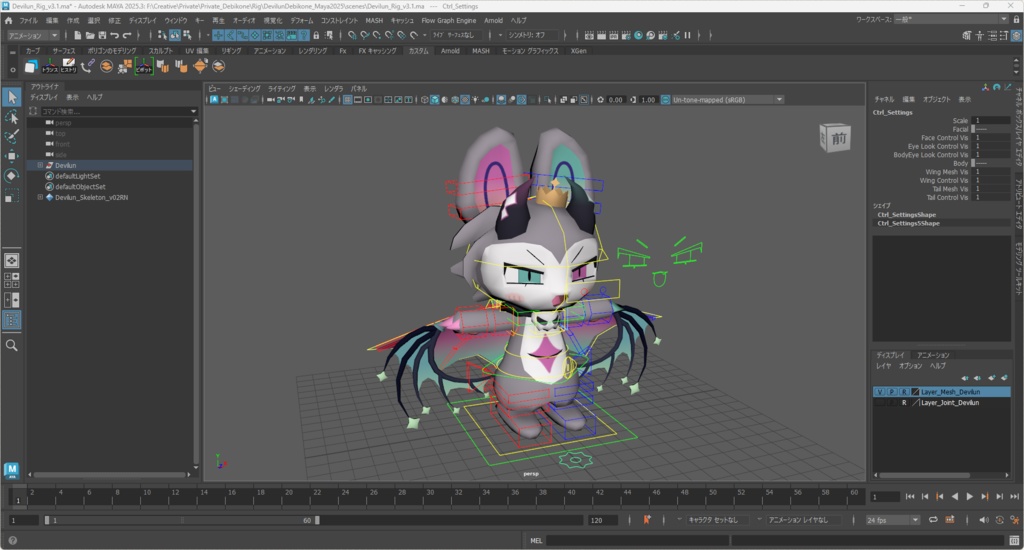Open the search magnifier in left sidebar
The width and height of the screenshot is (1024, 550).
(x=12, y=346)
